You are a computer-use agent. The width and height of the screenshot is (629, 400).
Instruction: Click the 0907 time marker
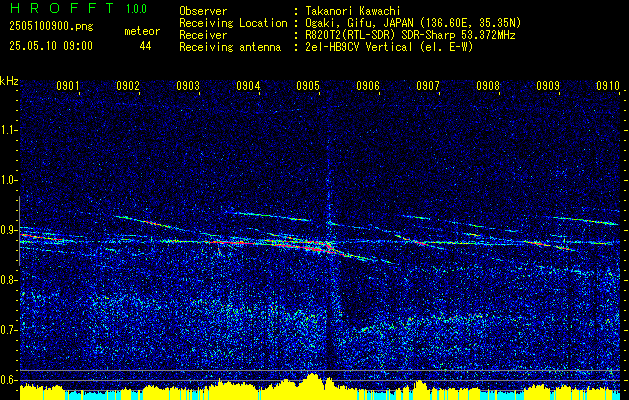pos(428,85)
